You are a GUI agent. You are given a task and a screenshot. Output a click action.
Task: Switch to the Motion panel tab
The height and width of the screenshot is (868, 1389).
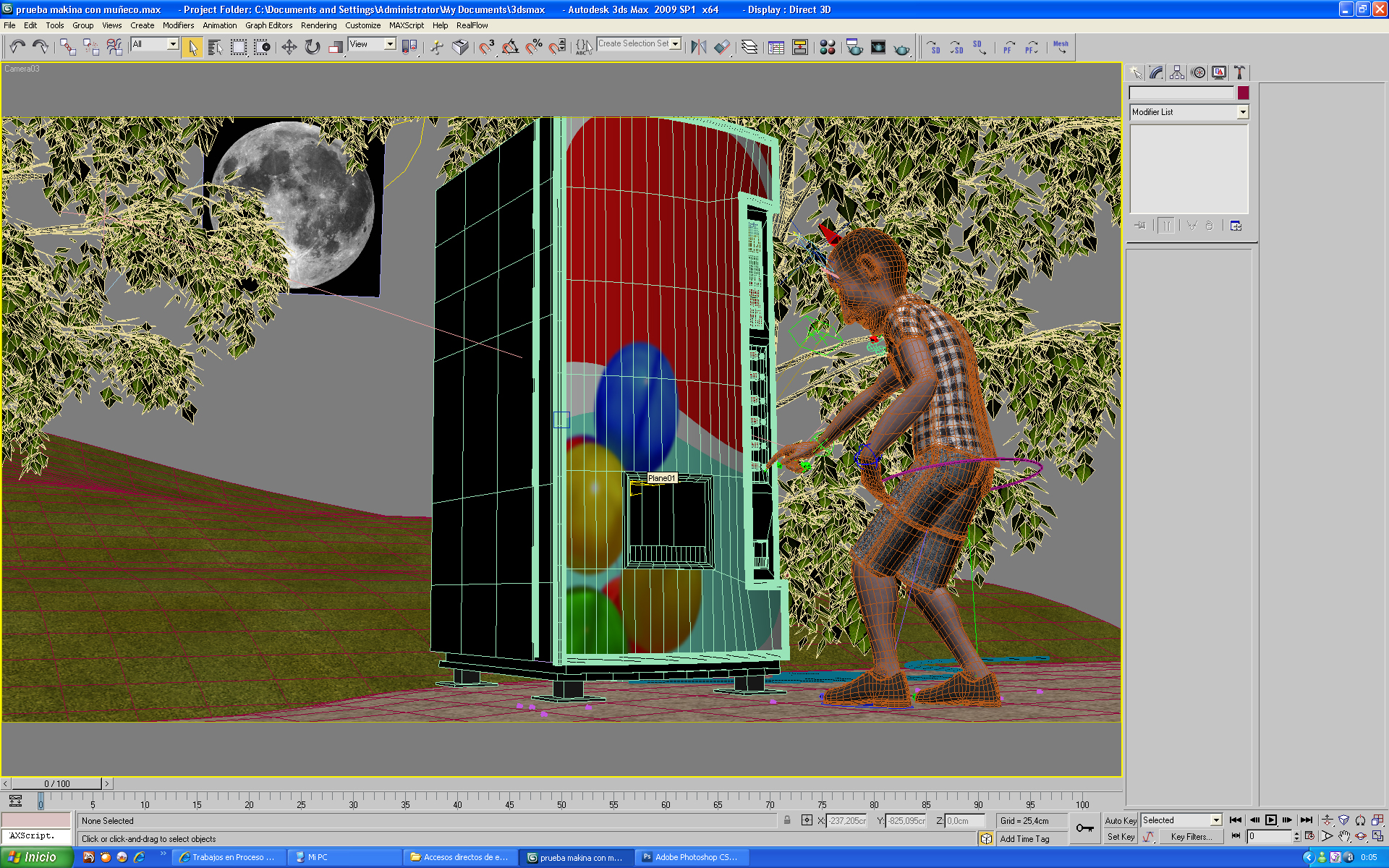point(1198,72)
